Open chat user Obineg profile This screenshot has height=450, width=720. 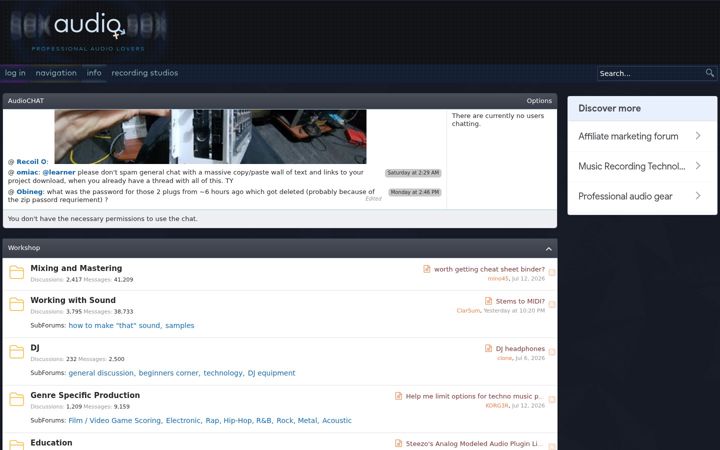(29, 191)
